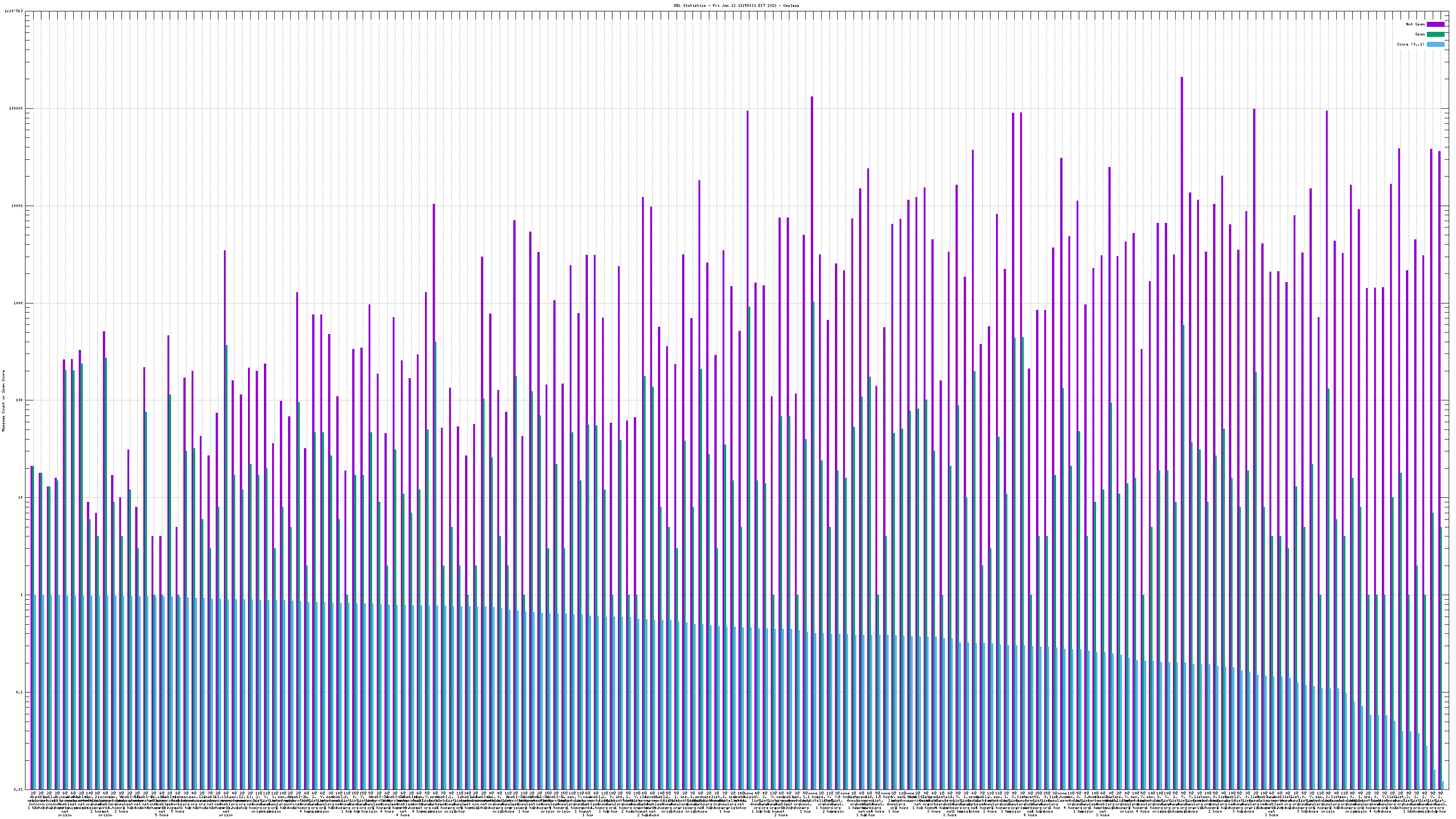This screenshot has height=819, width=1456.
Task: Click the blue Score (0..1) legend swatch
Action: [1435, 44]
